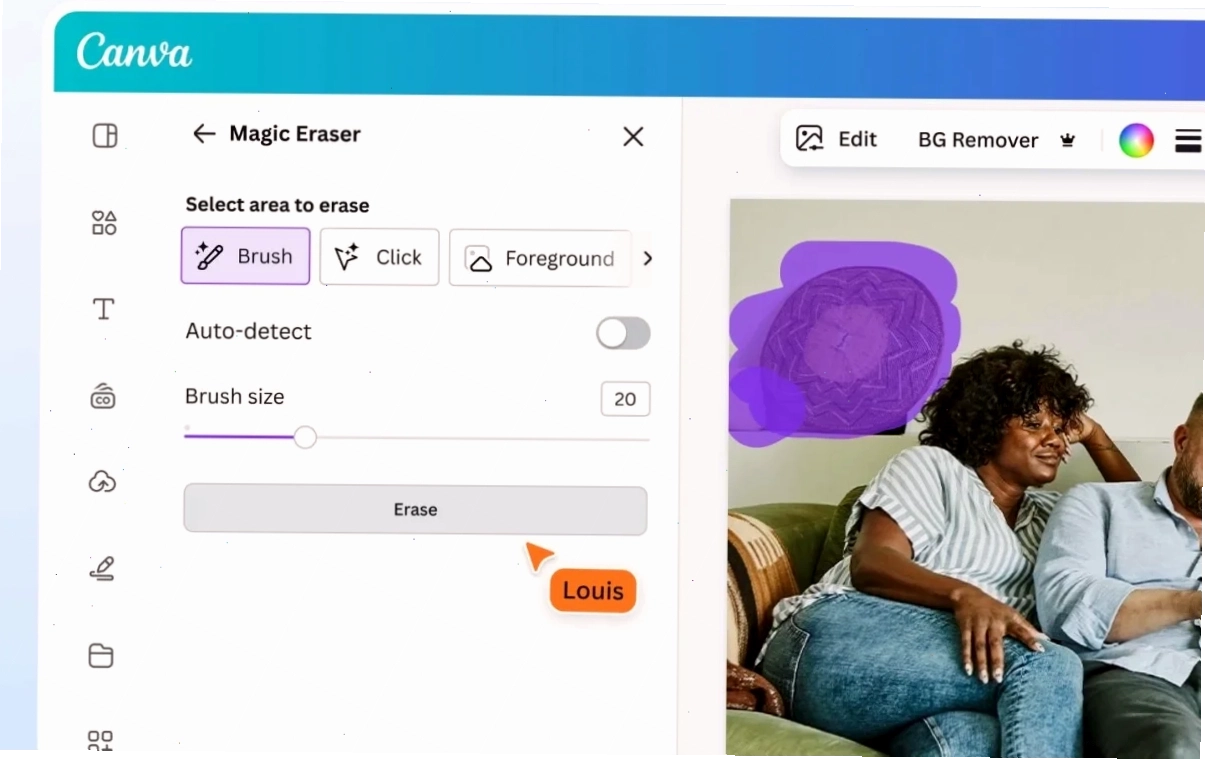Image resolution: width=1205 pixels, height=759 pixels.
Task: Close the Magic Eraser panel
Action: click(x=633, y=137)
